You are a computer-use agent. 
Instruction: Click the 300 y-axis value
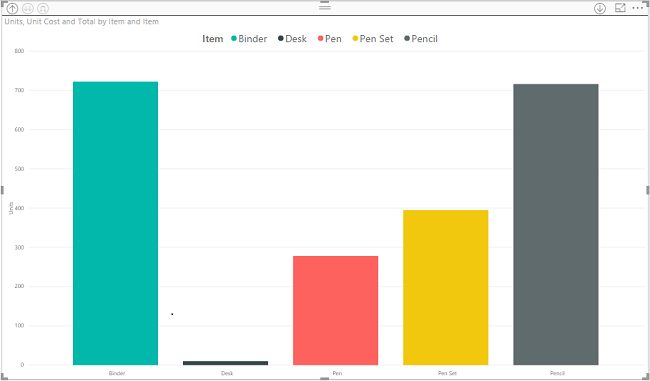tap(19, 248)
